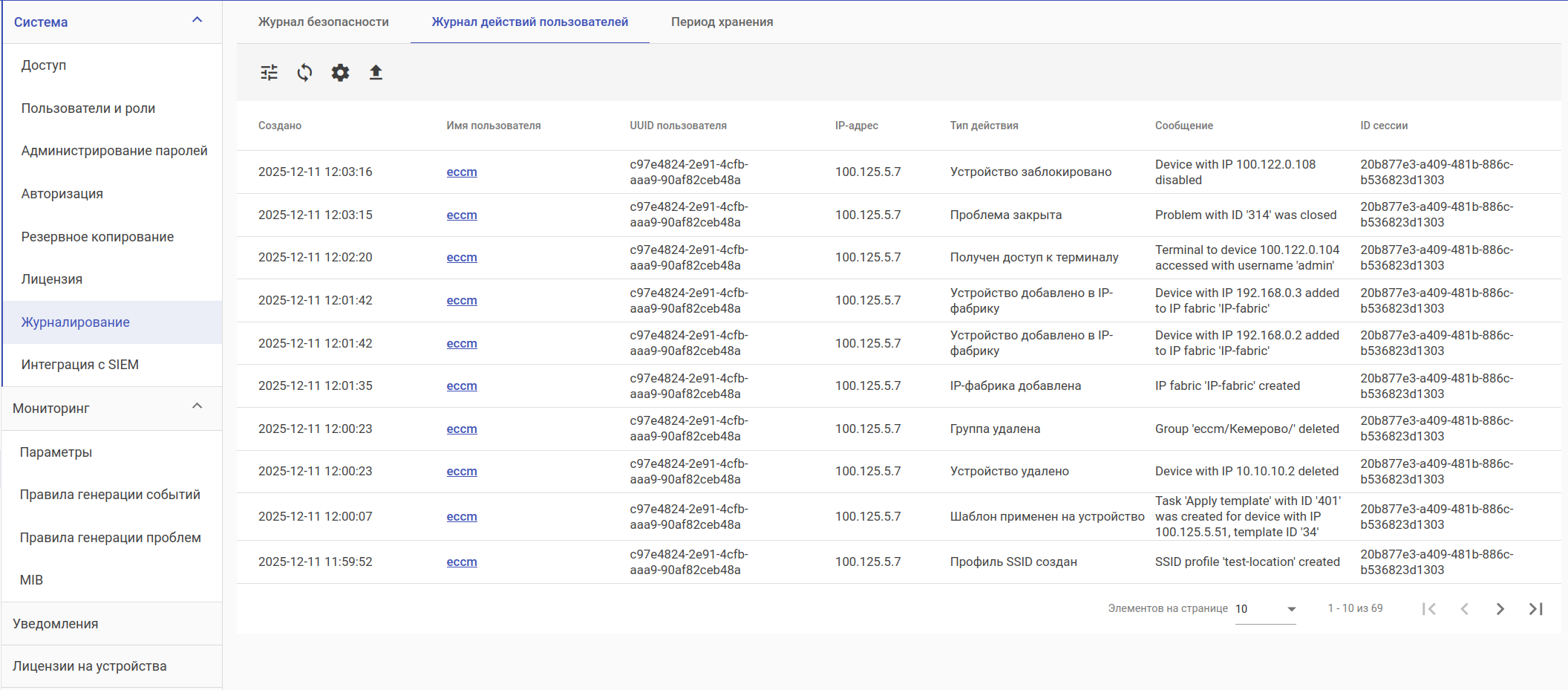
Task: Collapse the Мониторинг section
Action: click(197, 406)
